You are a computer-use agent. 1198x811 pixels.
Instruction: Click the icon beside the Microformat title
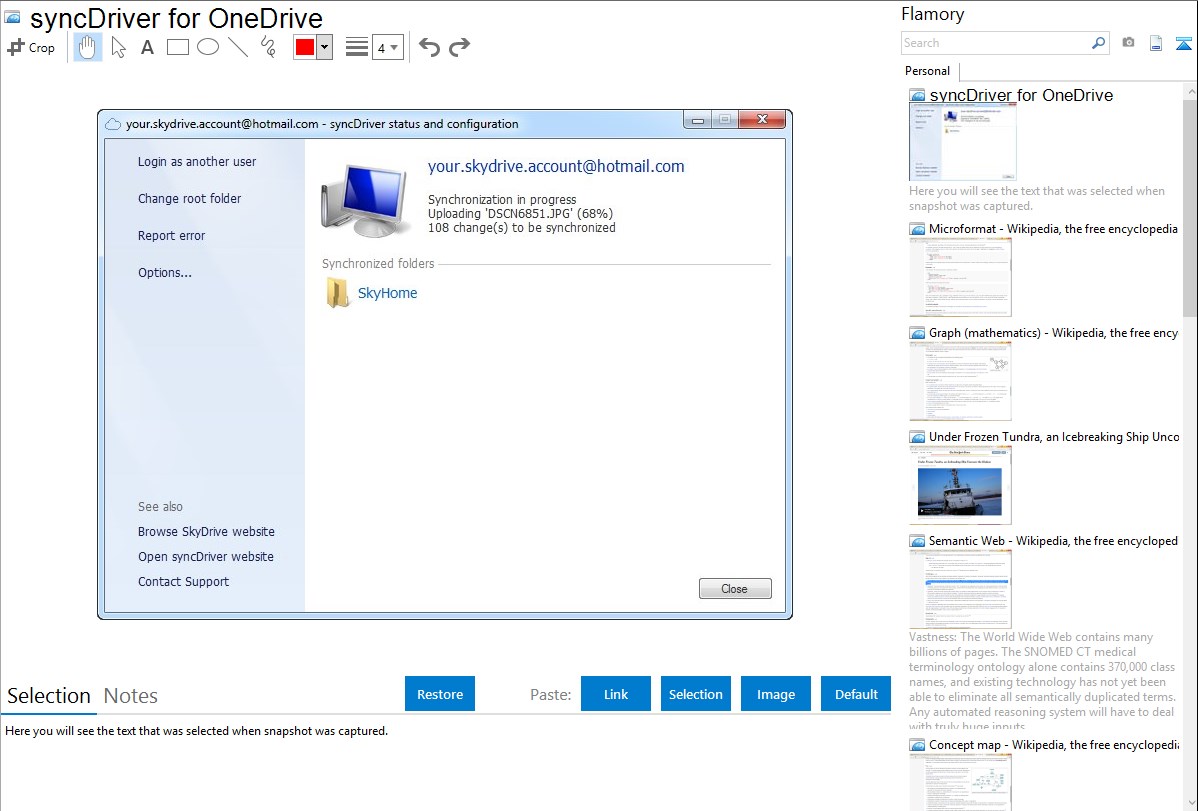click(x=917, y=229)
